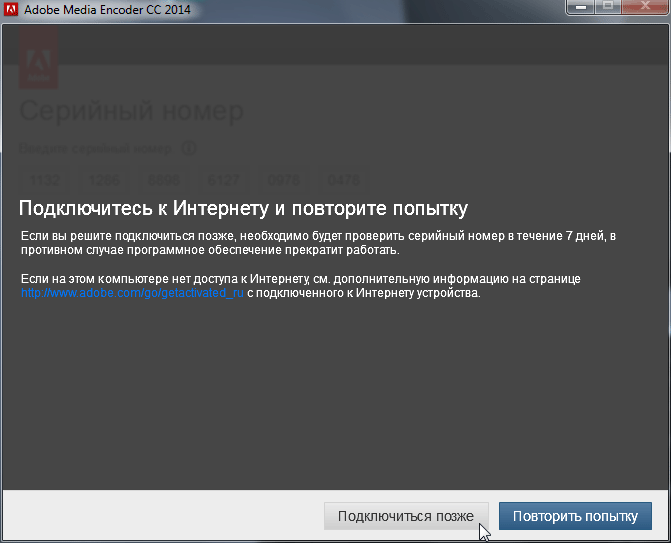Minimize the Adobe Media Encoder window
The width and height of the screenshot is (671, 543).
coord(580,7)
